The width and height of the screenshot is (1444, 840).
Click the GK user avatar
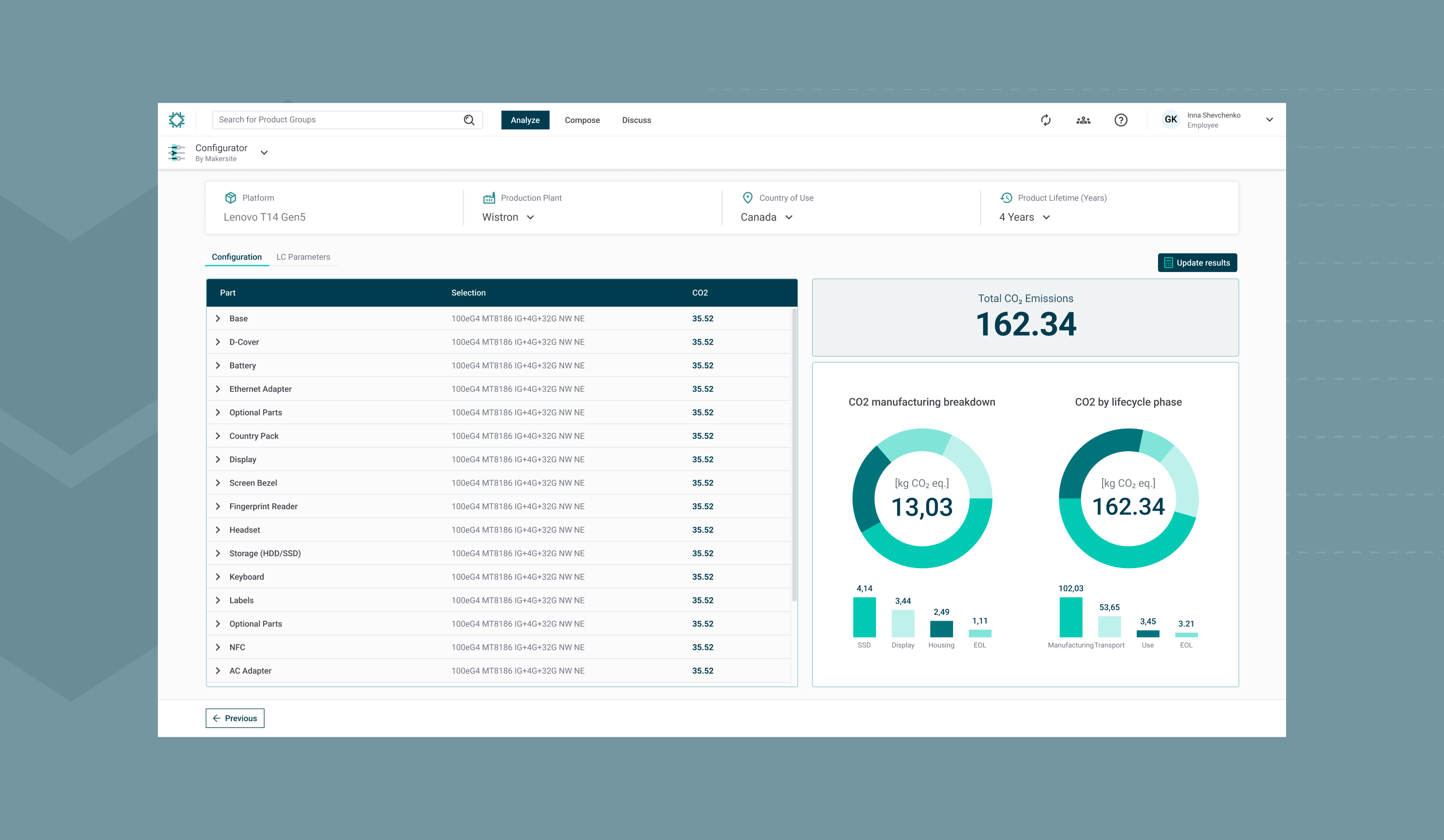click(x=1171, y=120)
